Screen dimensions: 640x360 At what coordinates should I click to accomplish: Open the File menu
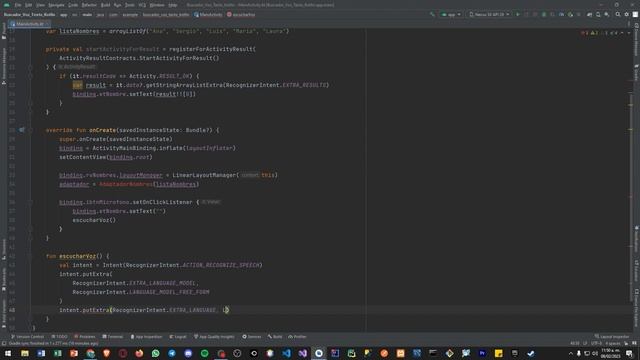coord(18,5)
